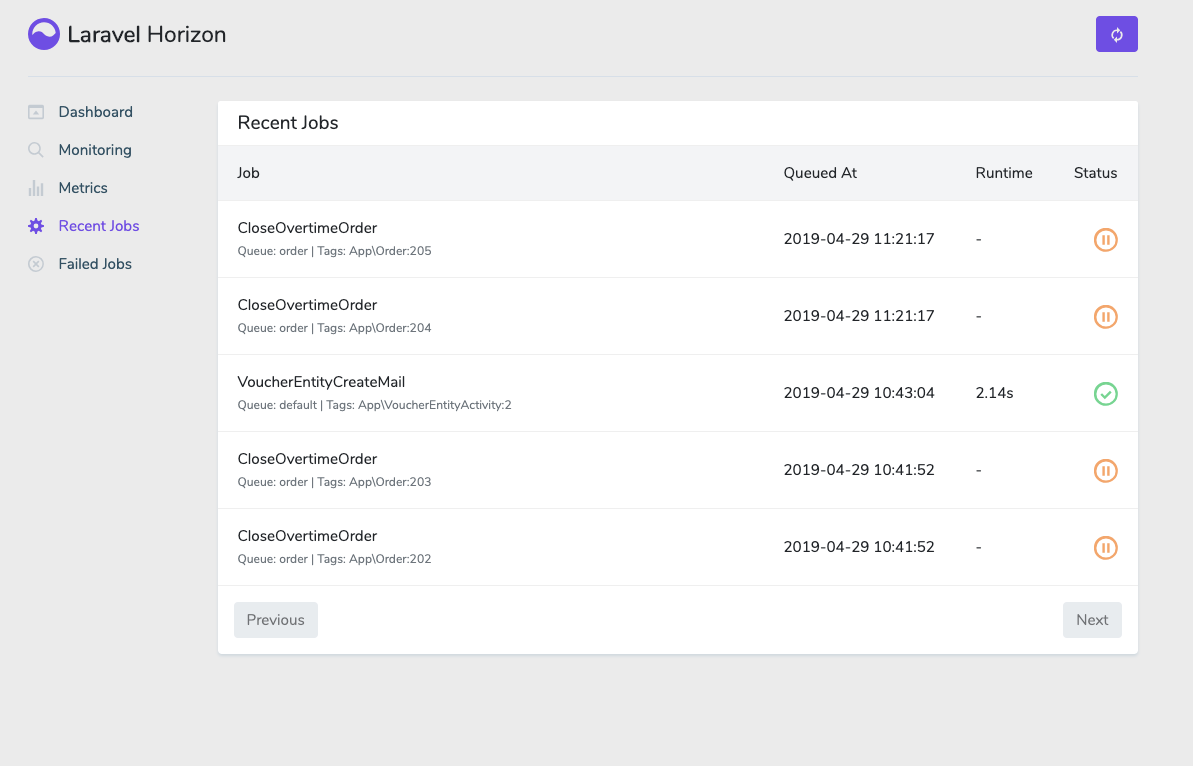Open the Failed Jobs page

tap(95, 263)
